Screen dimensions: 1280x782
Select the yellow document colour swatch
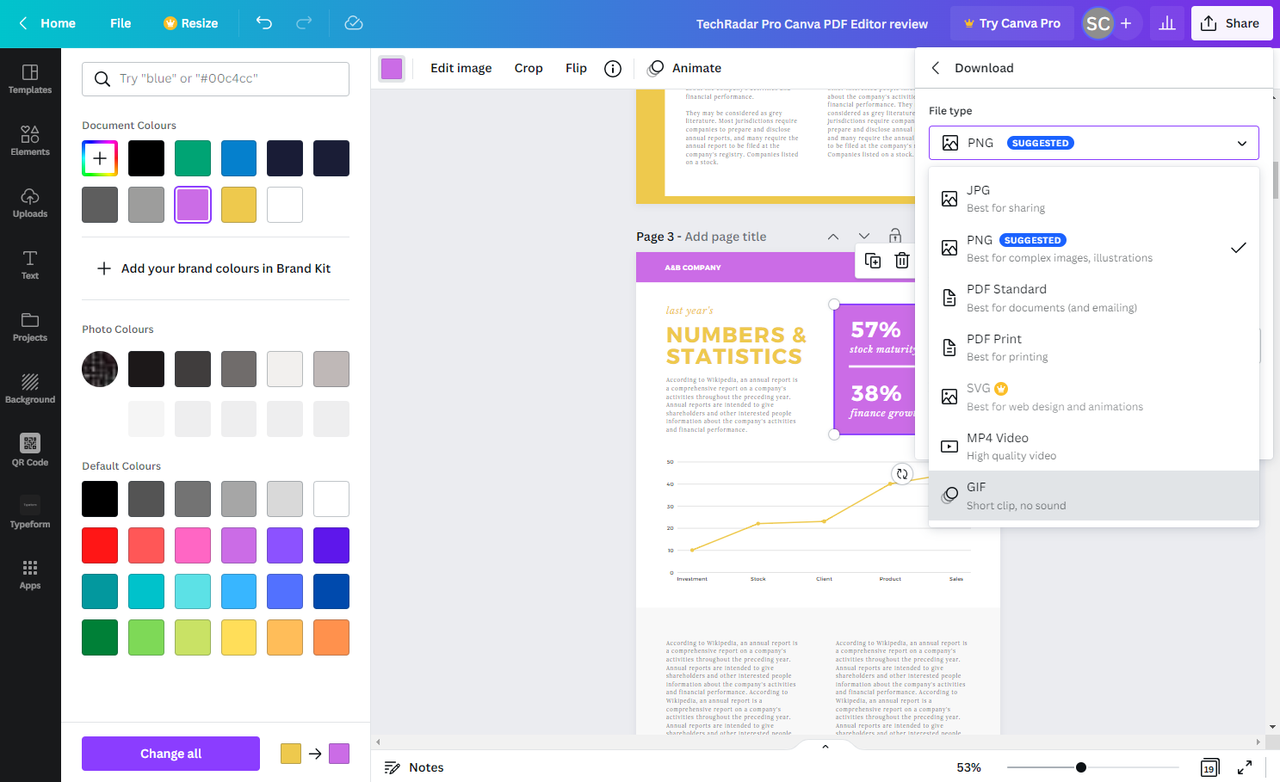click(x=239, y=205)
